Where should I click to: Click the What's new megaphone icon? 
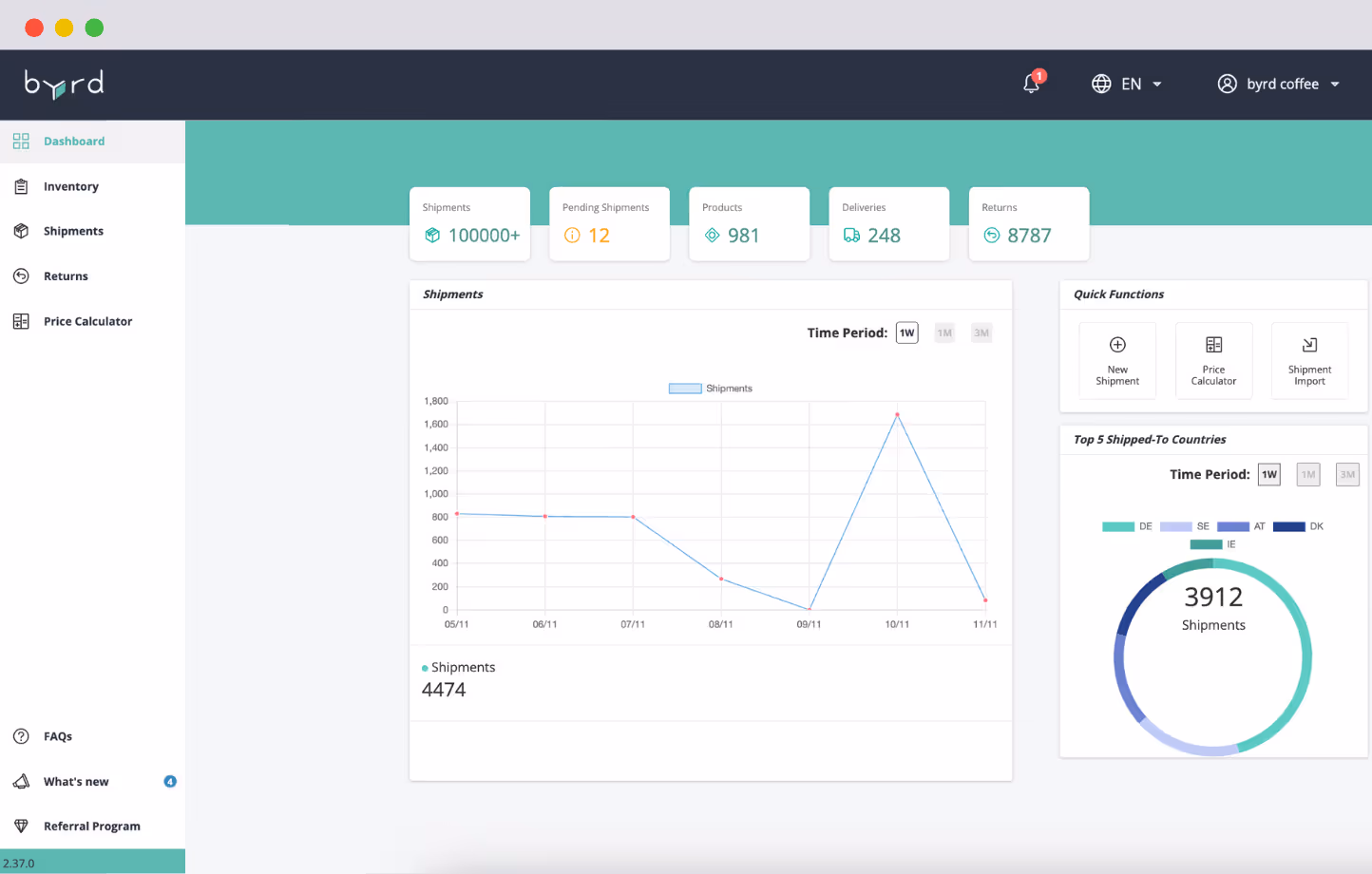pyautogui.click(x=21, y=781)
